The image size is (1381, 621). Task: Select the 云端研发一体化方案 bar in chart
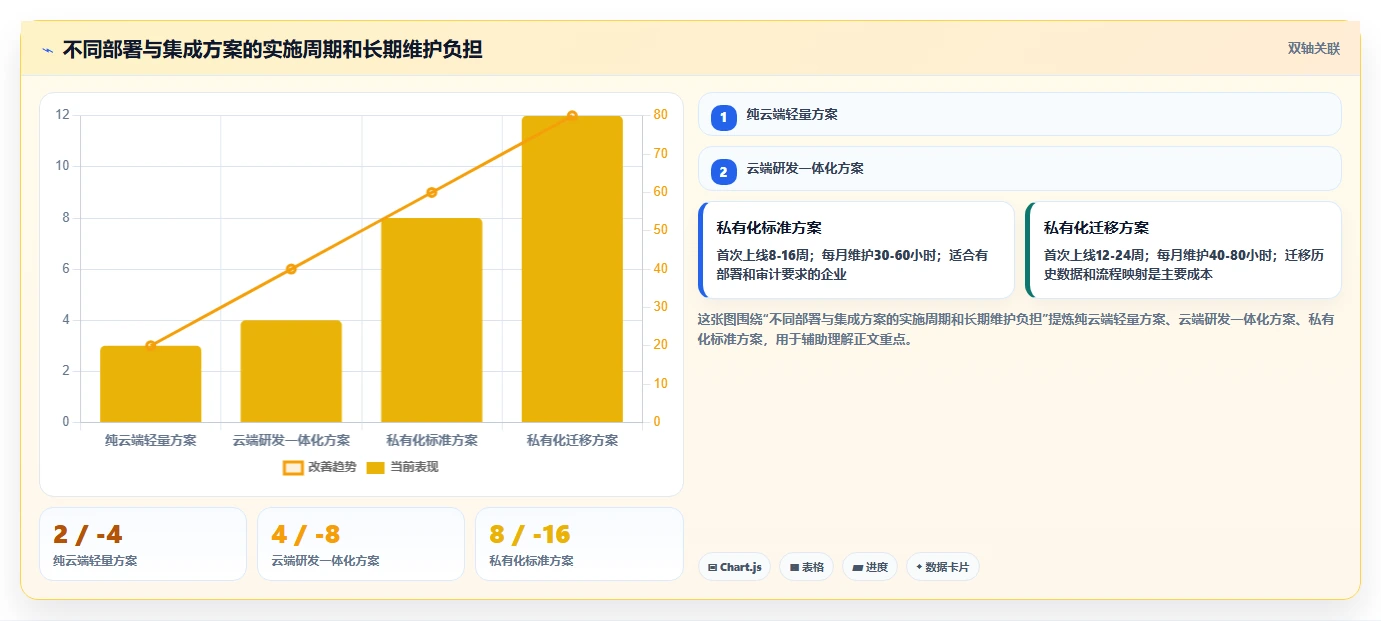click(291, 371)
